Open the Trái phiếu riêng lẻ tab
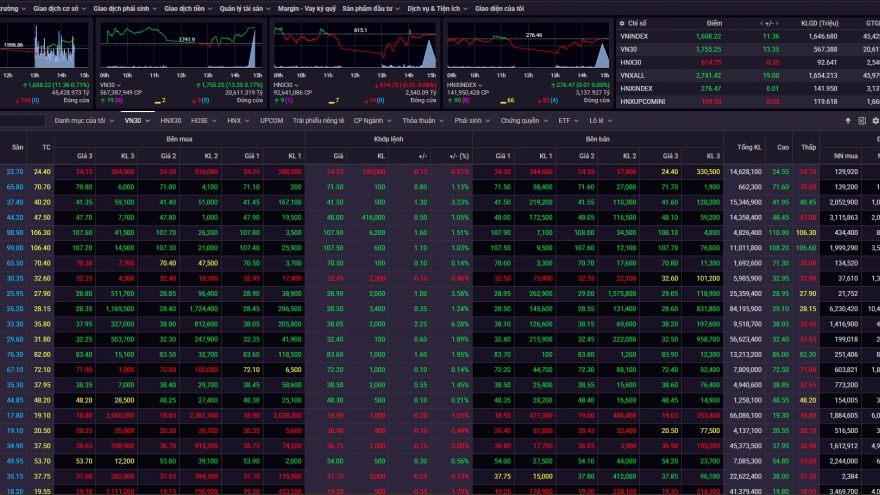 [317, 120]
